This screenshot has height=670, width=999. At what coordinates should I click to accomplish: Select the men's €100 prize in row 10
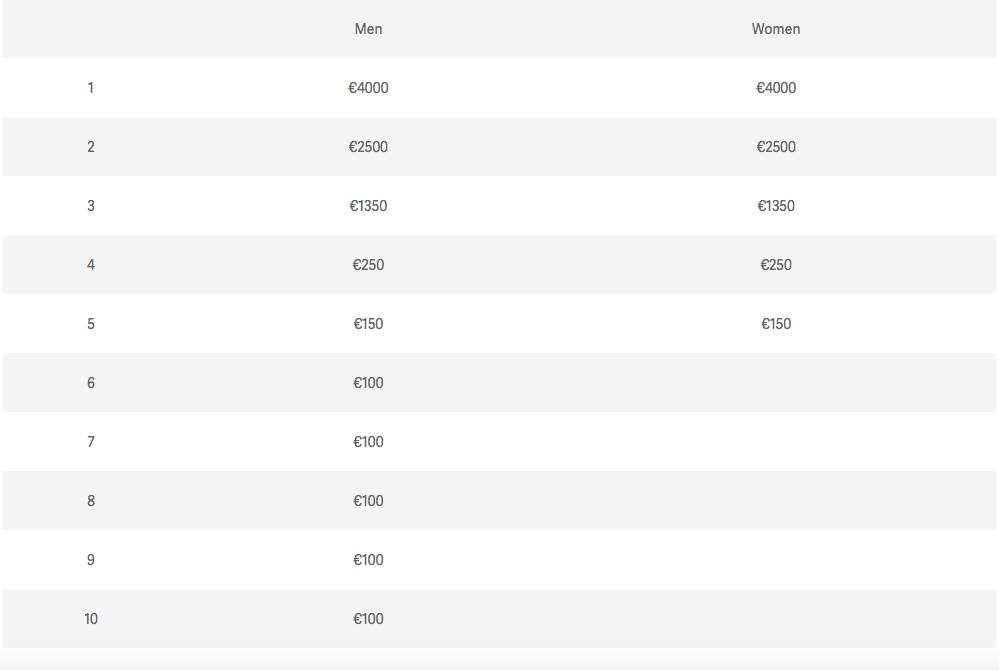[x=368, y=619]
